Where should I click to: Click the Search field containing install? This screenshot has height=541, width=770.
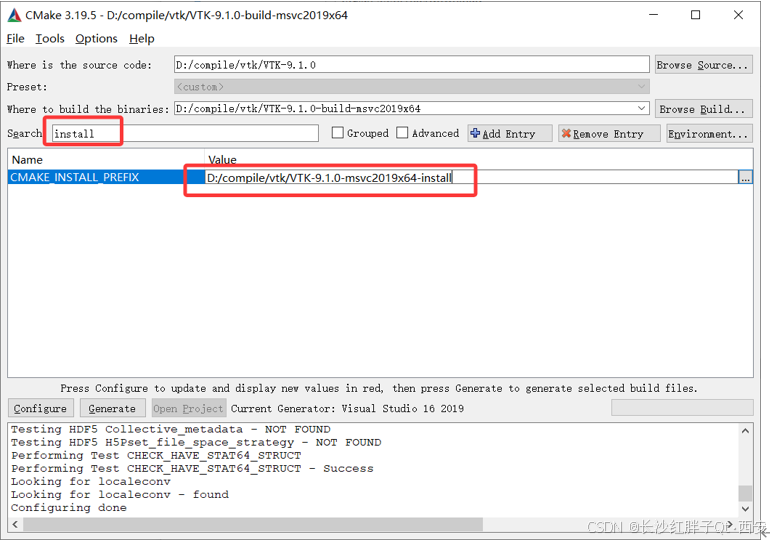[185, 133]
